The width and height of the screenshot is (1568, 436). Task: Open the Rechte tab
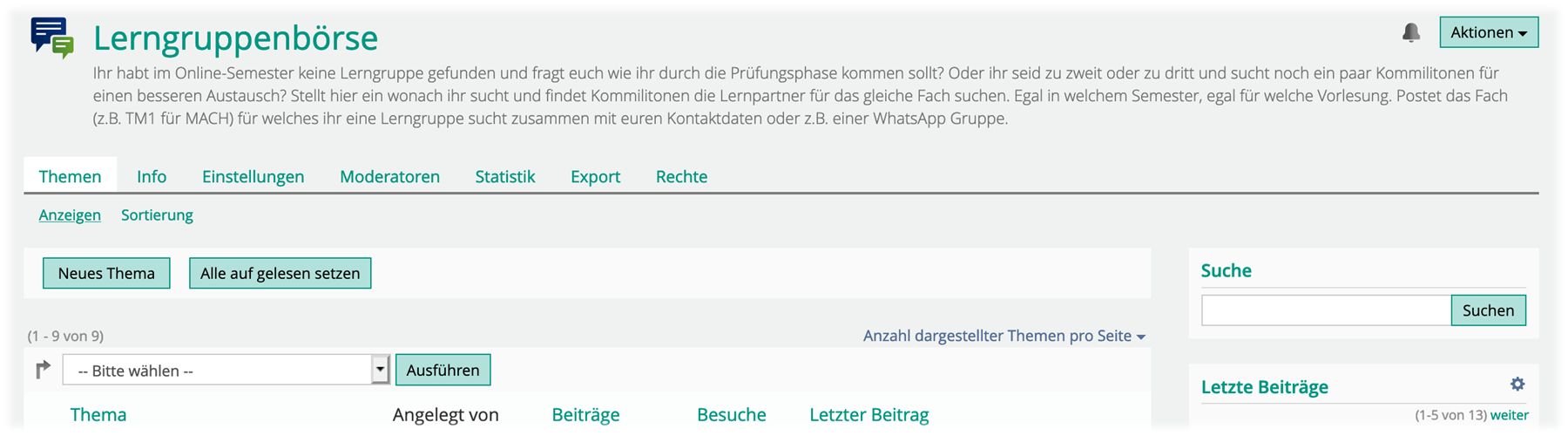coord(681,176)
